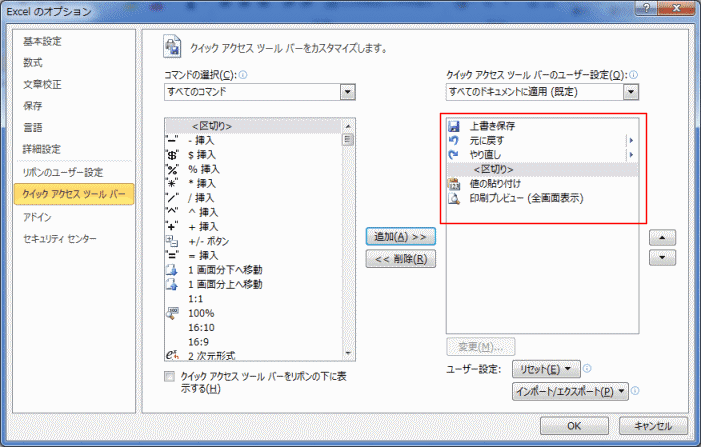The width and height of the screenshot is (701, 447).
Task: Click the 印刷プレビュー magnifier icon
Action: pos(454,198)
